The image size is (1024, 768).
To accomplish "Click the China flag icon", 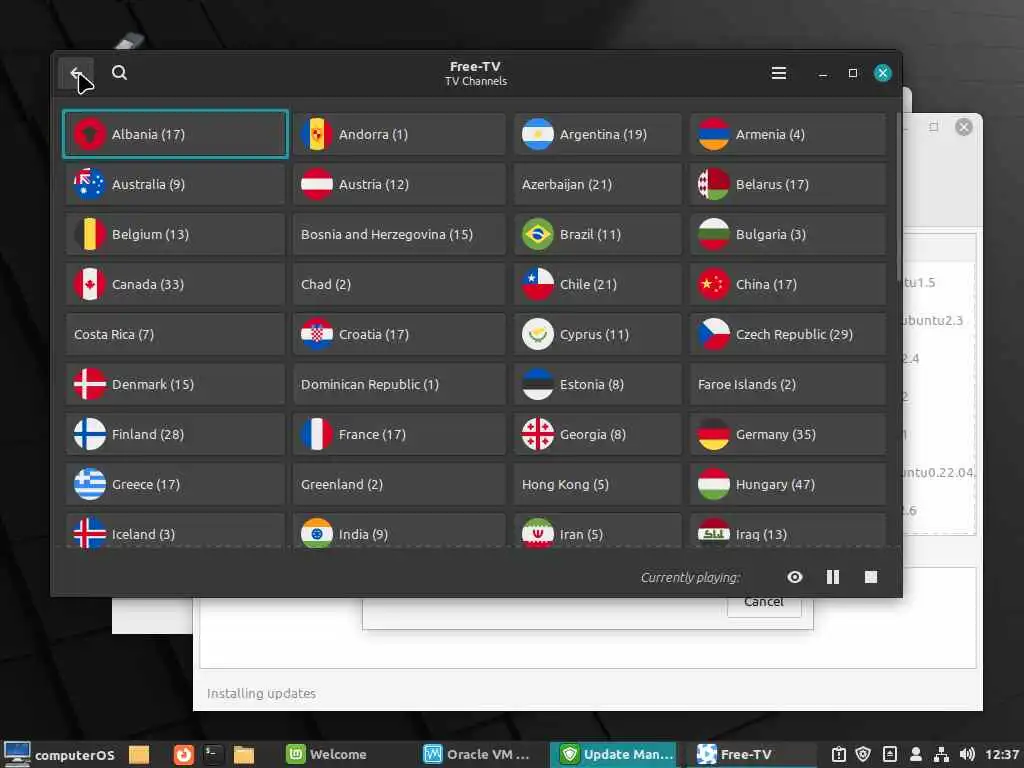I will coord(713,284).
